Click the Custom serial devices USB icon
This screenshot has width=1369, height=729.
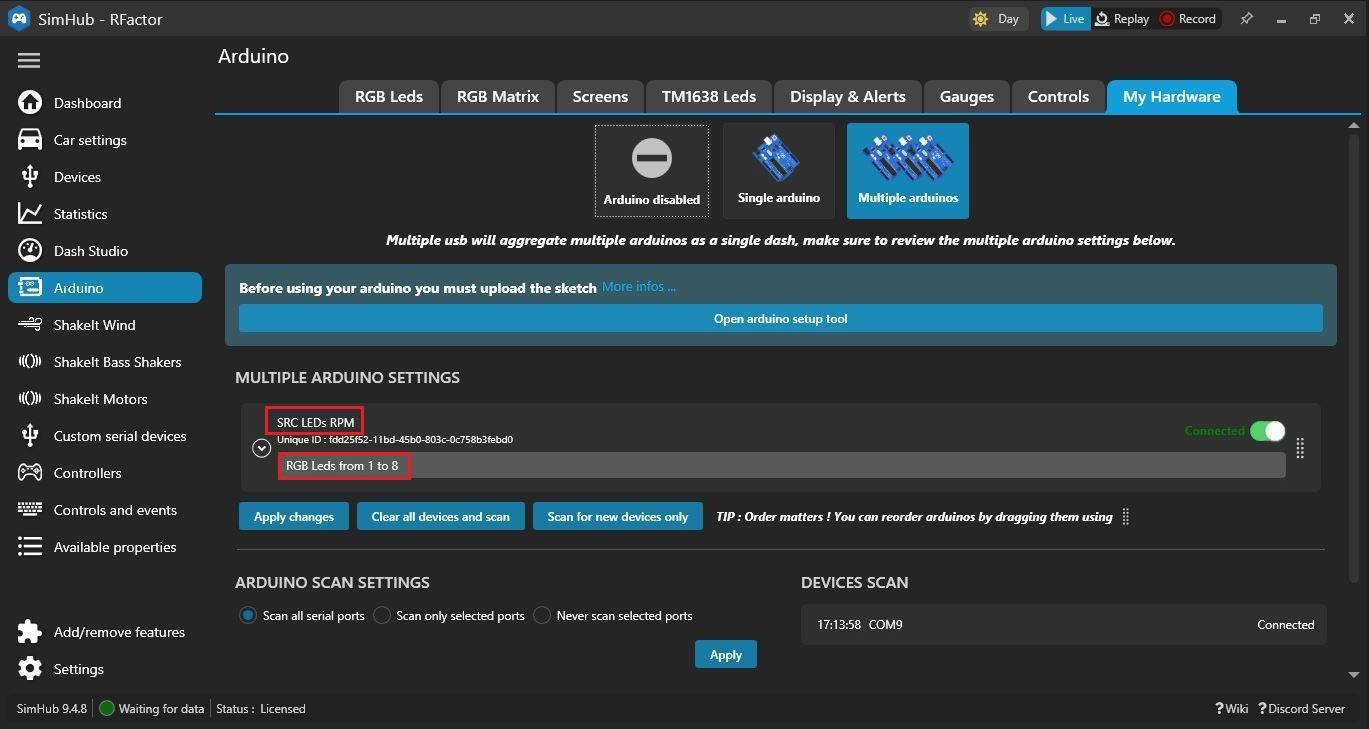point(30,436)
